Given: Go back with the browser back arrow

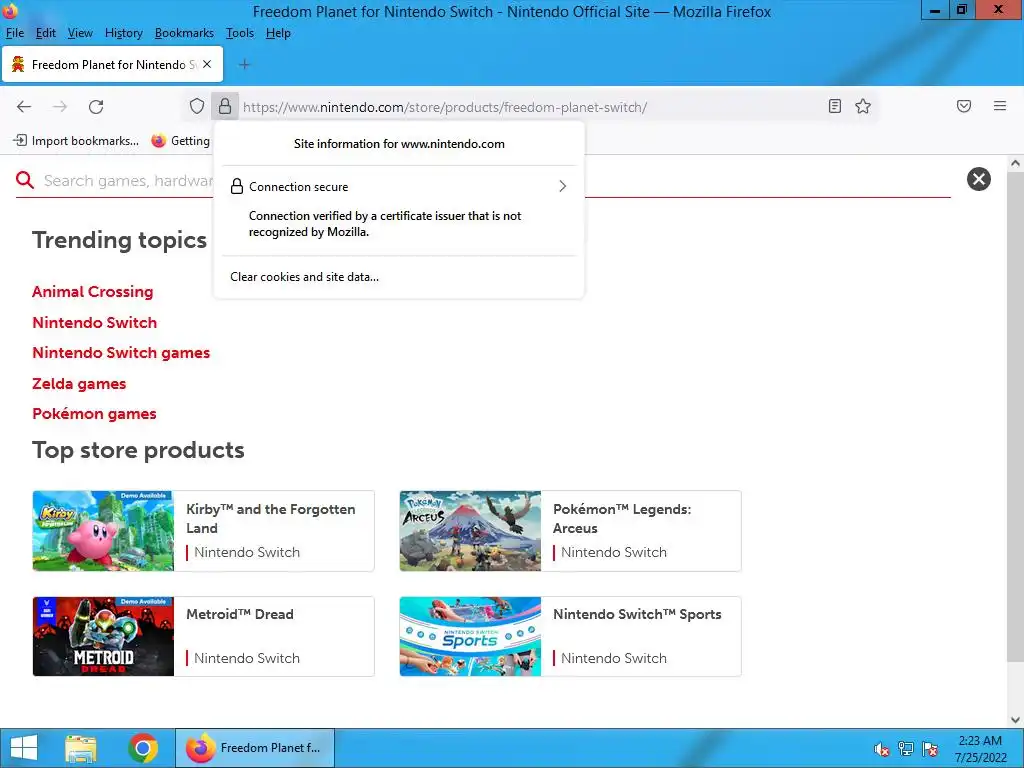Looking at the screenshot, I should point(24,106).
